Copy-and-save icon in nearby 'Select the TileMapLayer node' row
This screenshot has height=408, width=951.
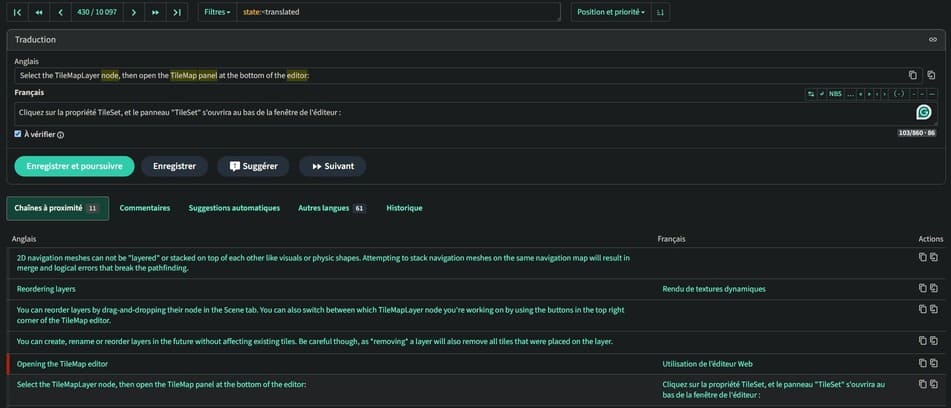[933, 384]
